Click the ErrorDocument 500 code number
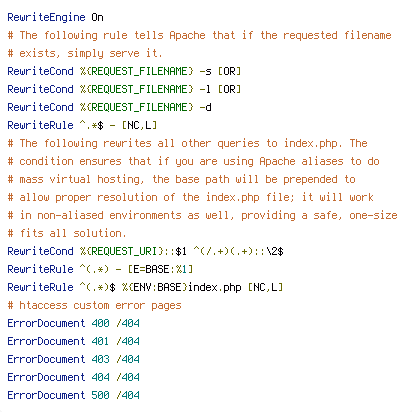Screen dimensions: 412x412 pos(100,395)
